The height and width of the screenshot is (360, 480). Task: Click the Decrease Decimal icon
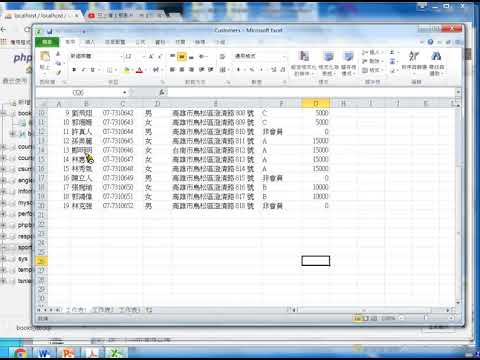pos(282,69)
